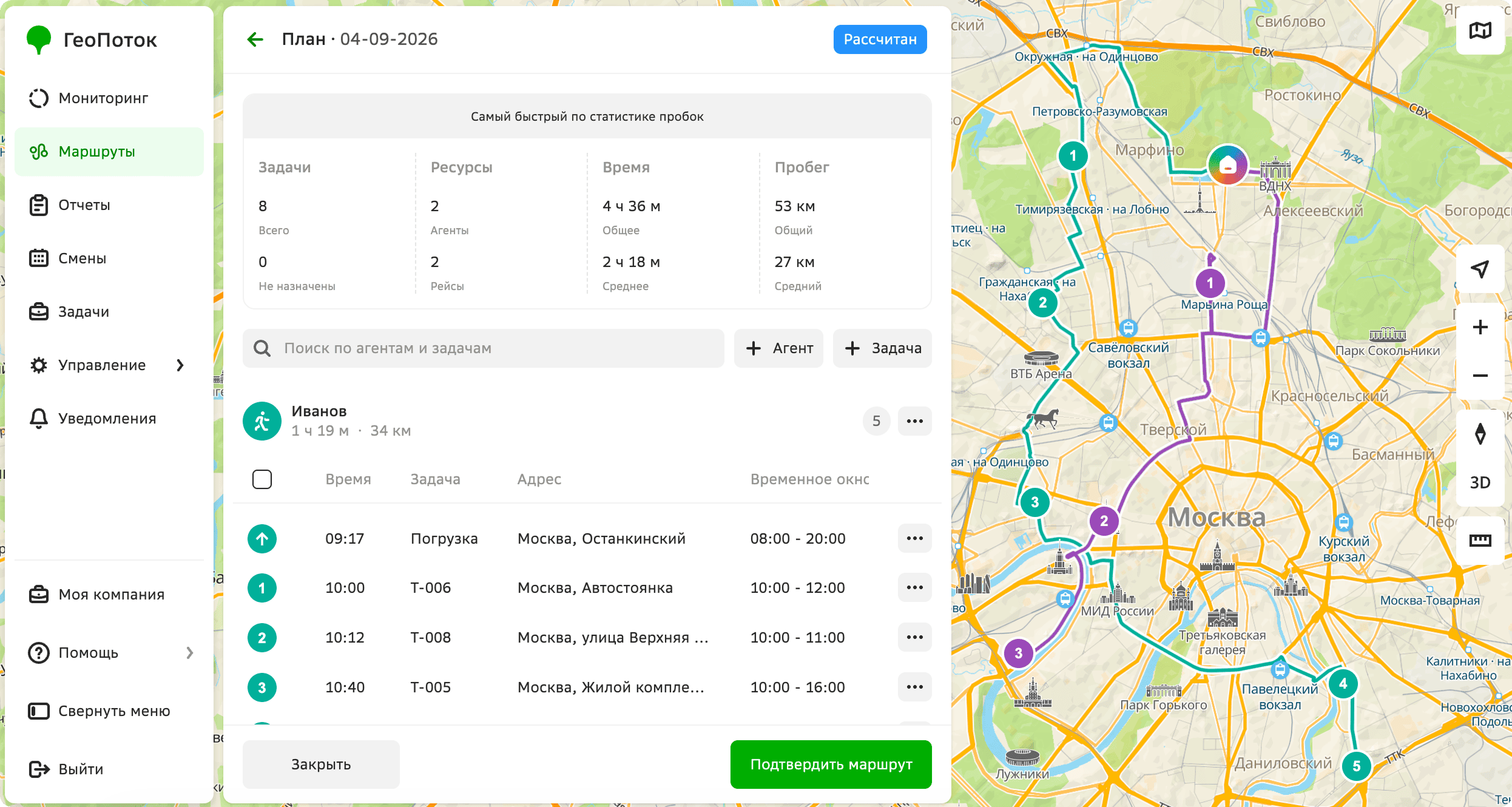The image size is (1512, 807).
Task: Switch map to 3D view
Action: click(x=1480, y=482)
